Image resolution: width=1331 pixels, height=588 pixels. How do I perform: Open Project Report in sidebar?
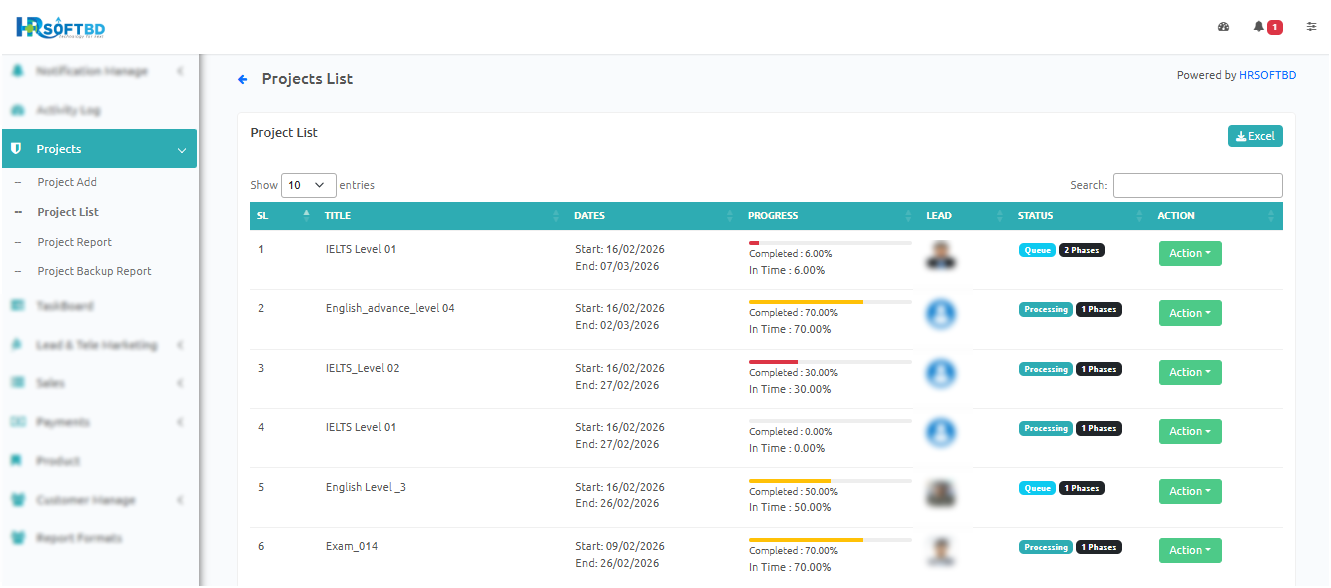coord(74,242)
